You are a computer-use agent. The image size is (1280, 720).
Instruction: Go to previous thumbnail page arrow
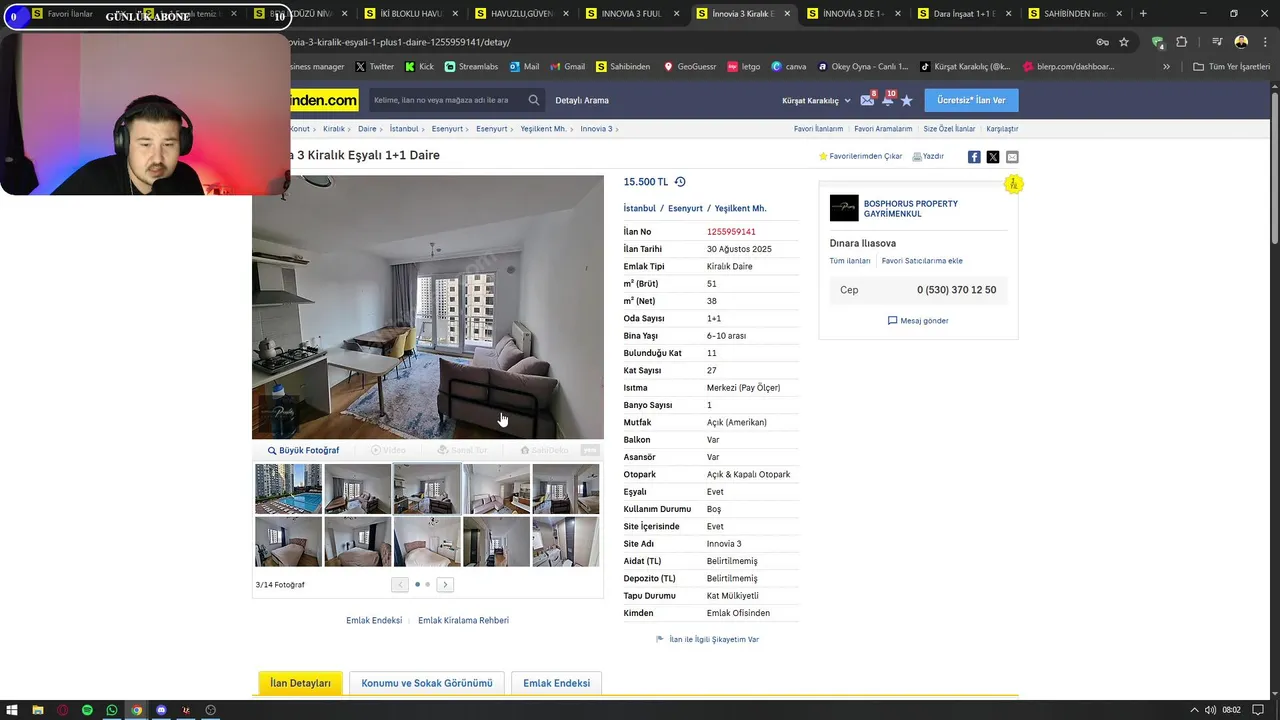[x=400, y=585]
